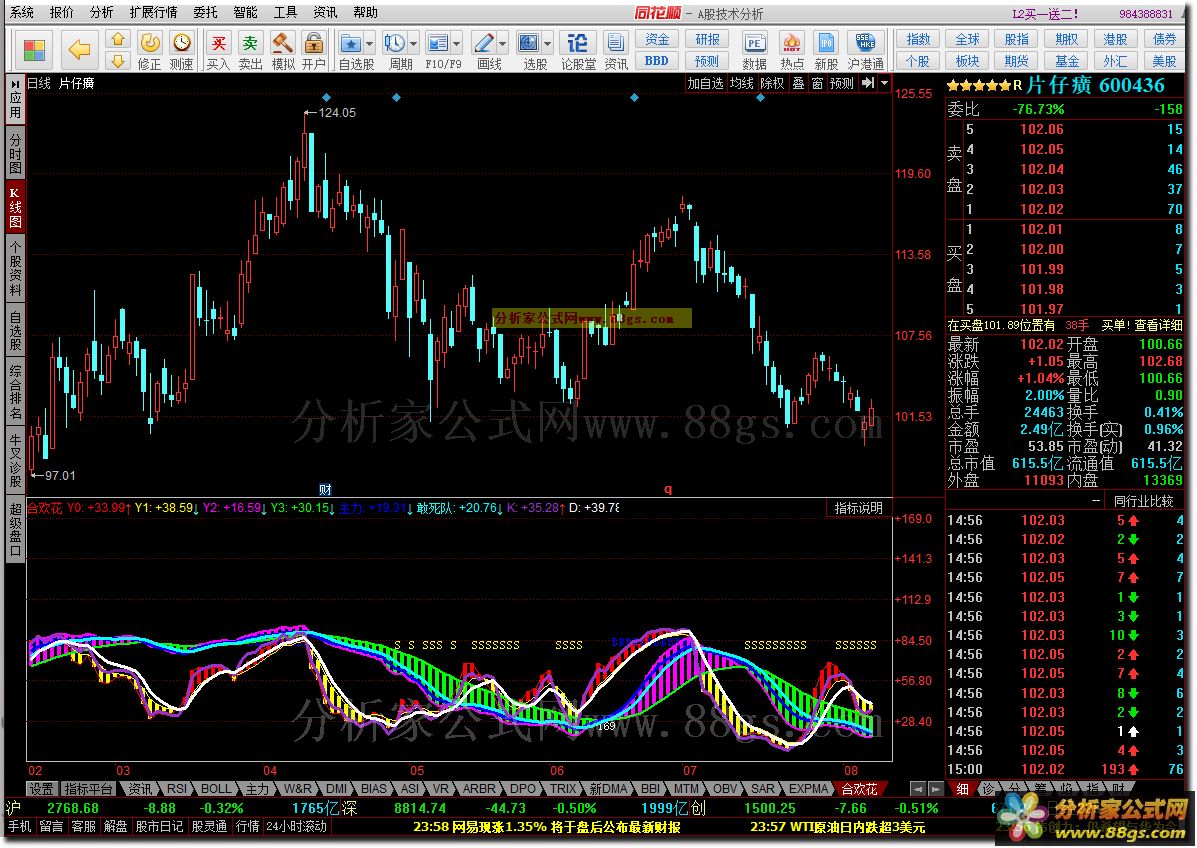This screenshot has width=1197, height=848.
Task: Open 模拟 simulated trading gavel icon
Action: (x=282, y=50)
